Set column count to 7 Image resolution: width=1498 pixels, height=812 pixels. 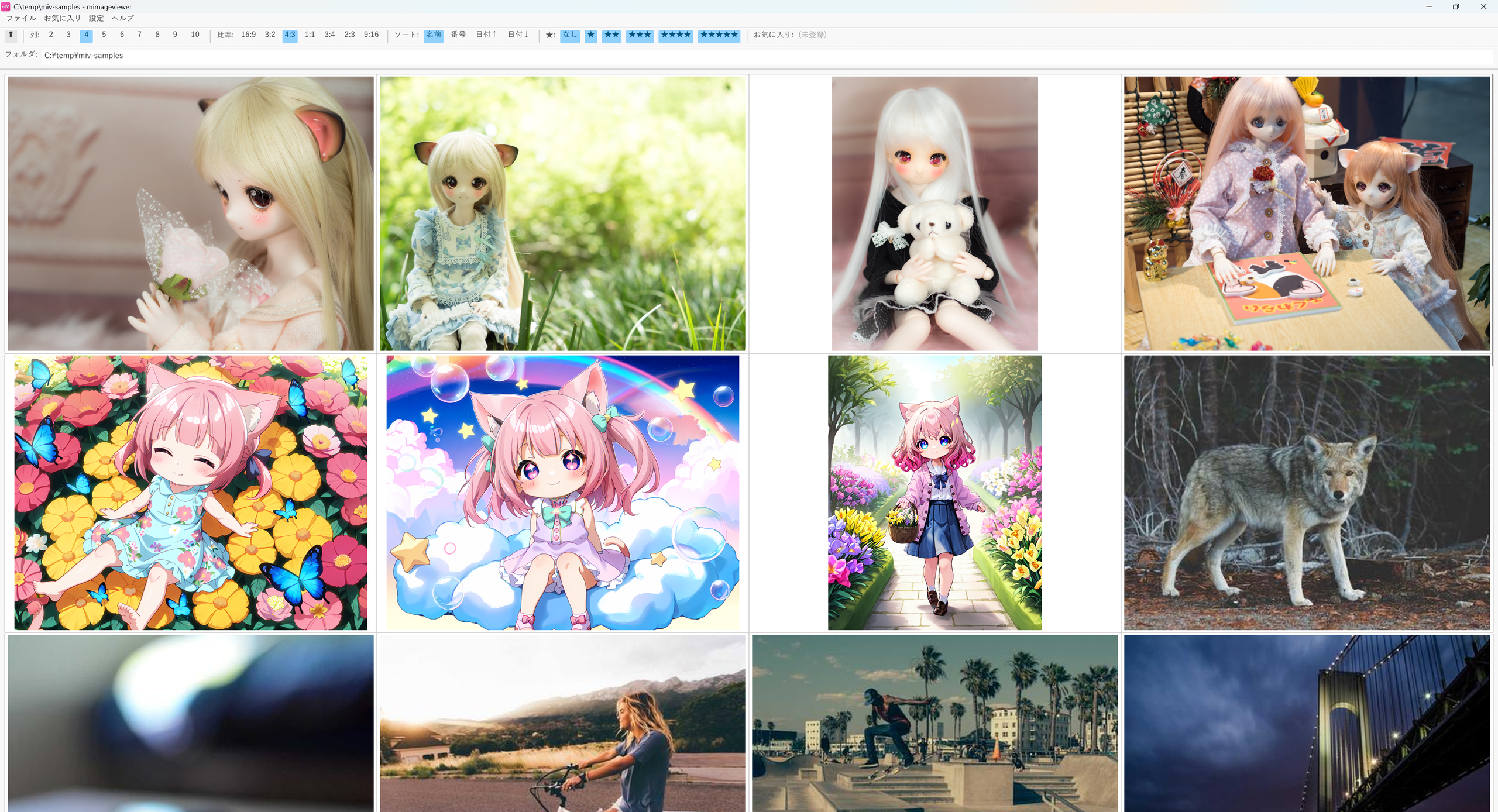coord(139,35)
